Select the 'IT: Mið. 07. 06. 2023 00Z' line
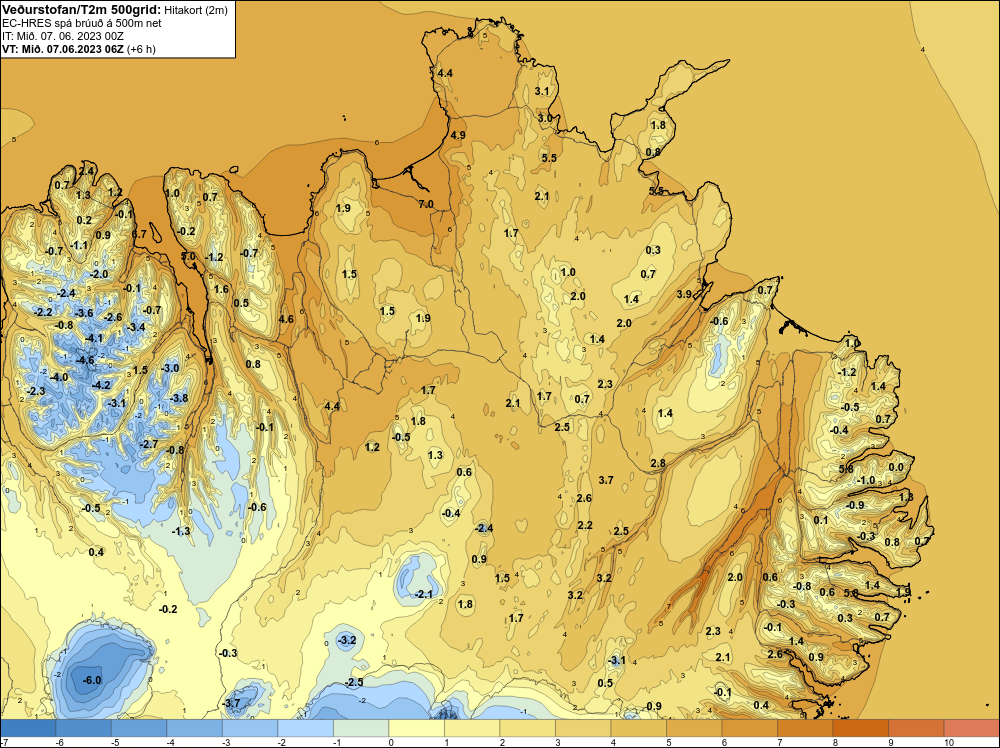 pyautogui.click(x=63, y=36)
